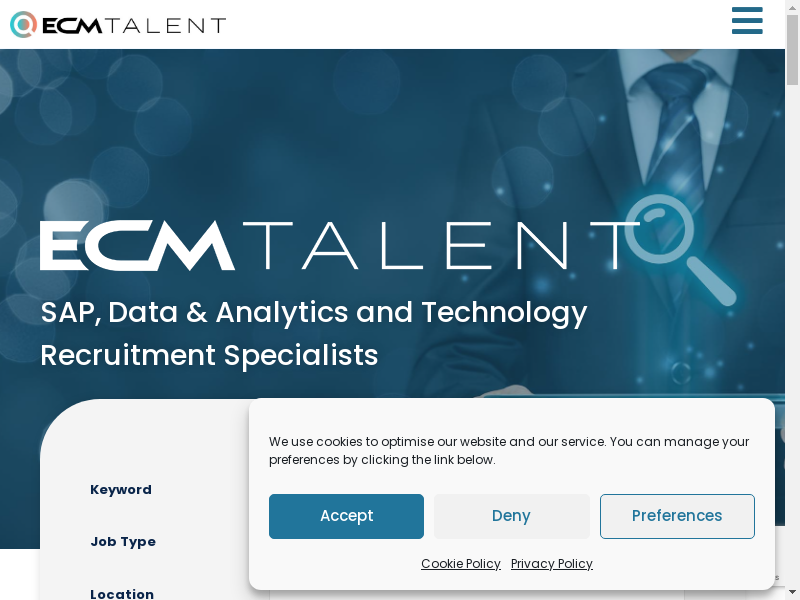Click the ECM Talent header wordmark text
The image size is (800, 600).
tap(134, 25)
